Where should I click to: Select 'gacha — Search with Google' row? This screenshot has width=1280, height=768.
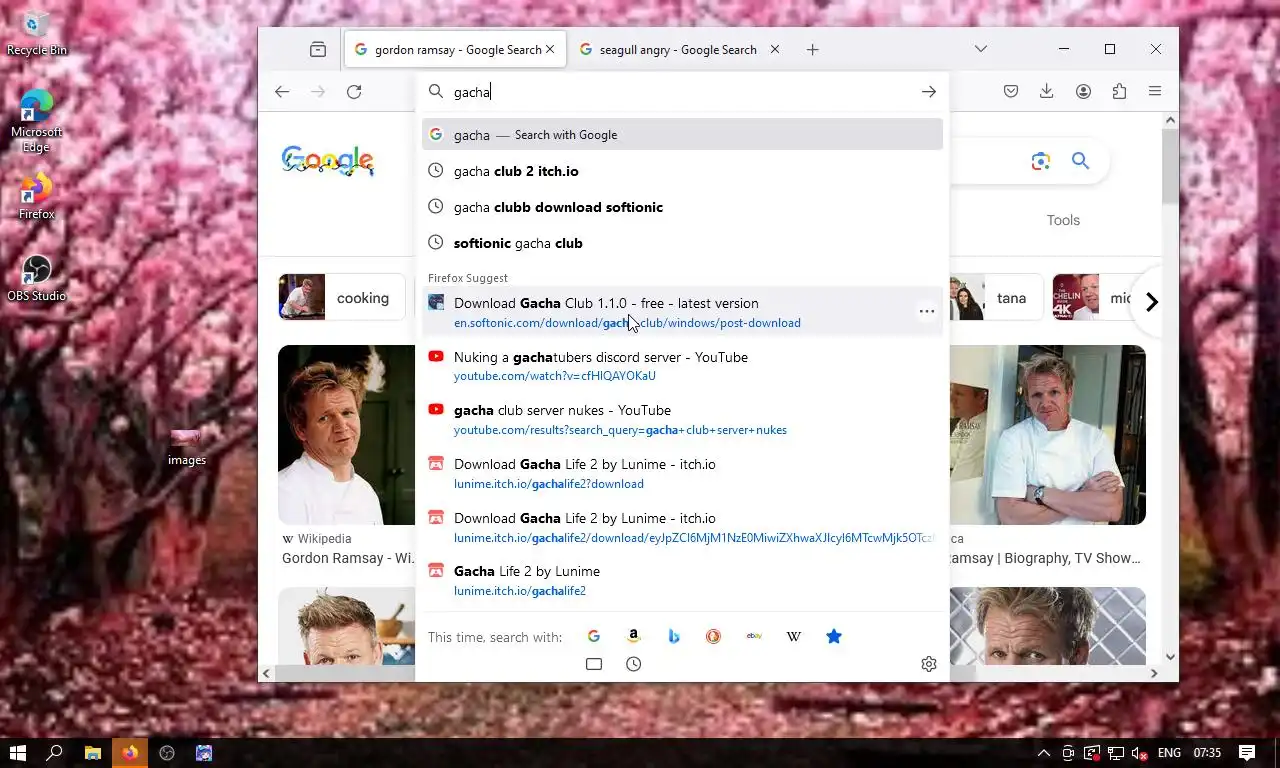coord(682,135)
